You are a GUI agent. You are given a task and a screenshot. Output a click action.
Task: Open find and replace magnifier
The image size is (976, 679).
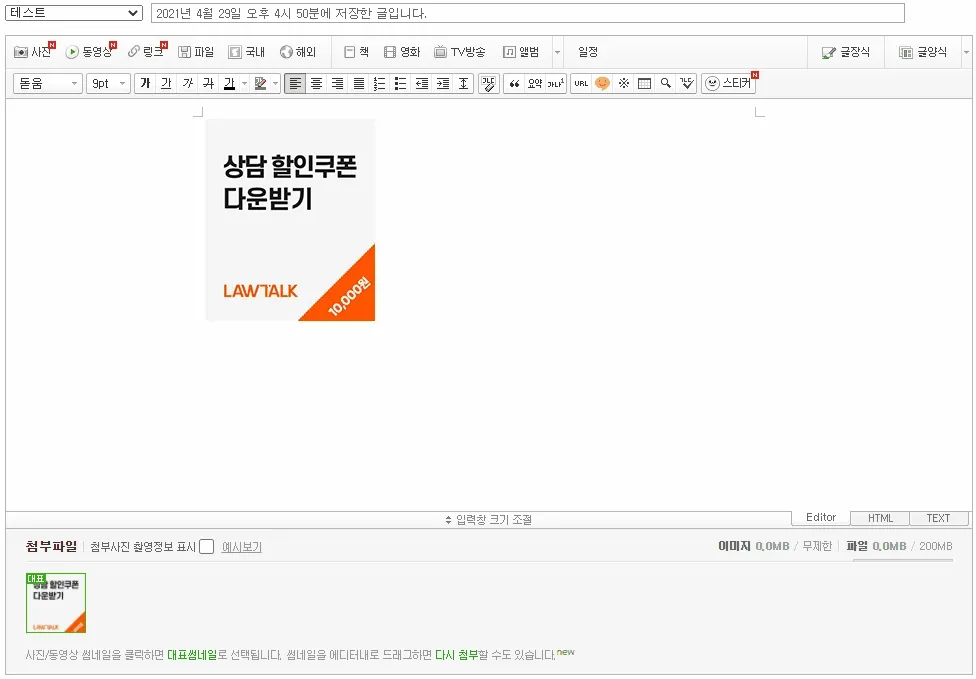[665, 83]
